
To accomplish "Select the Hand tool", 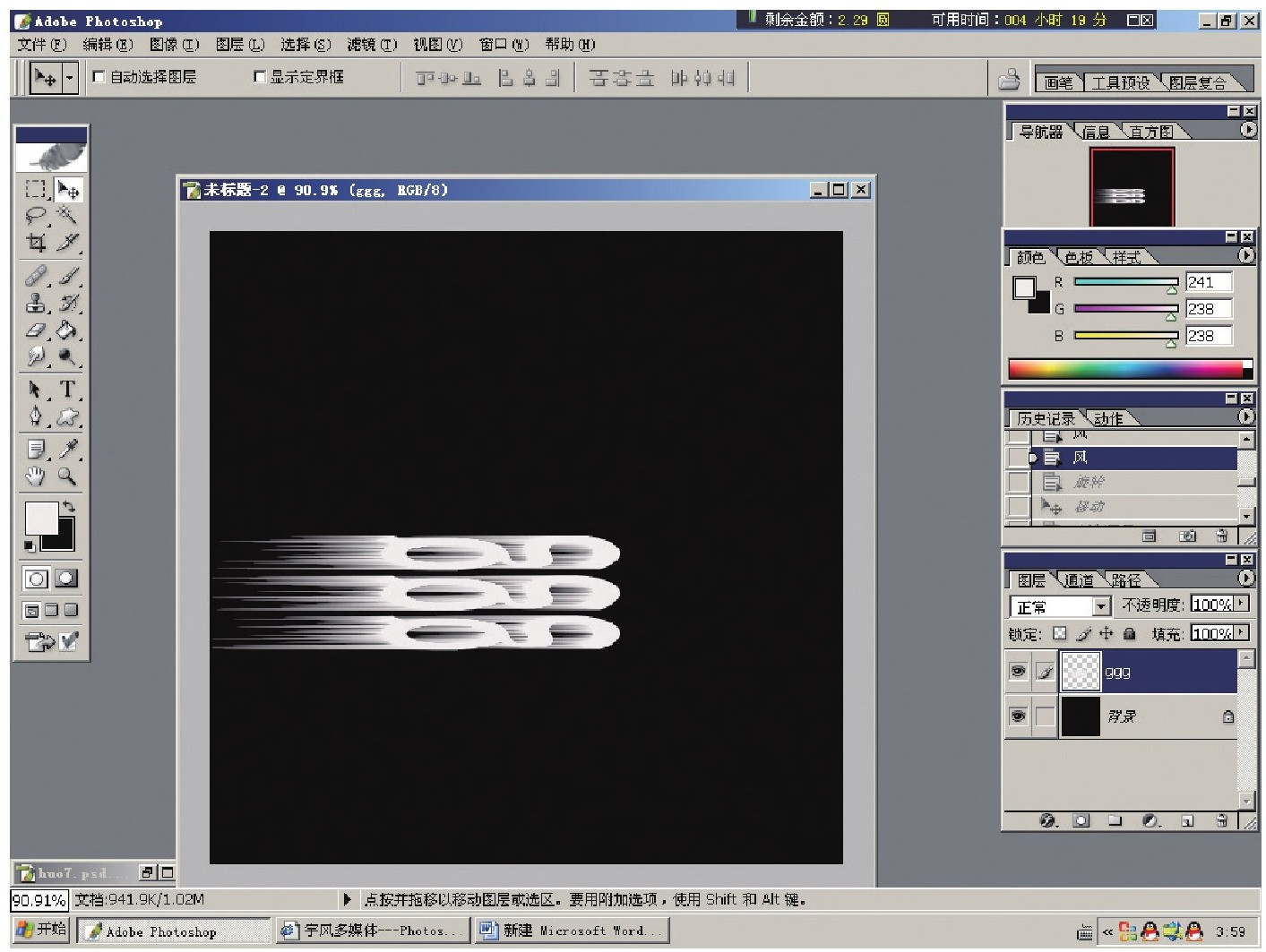I will [x=36, y=476].
